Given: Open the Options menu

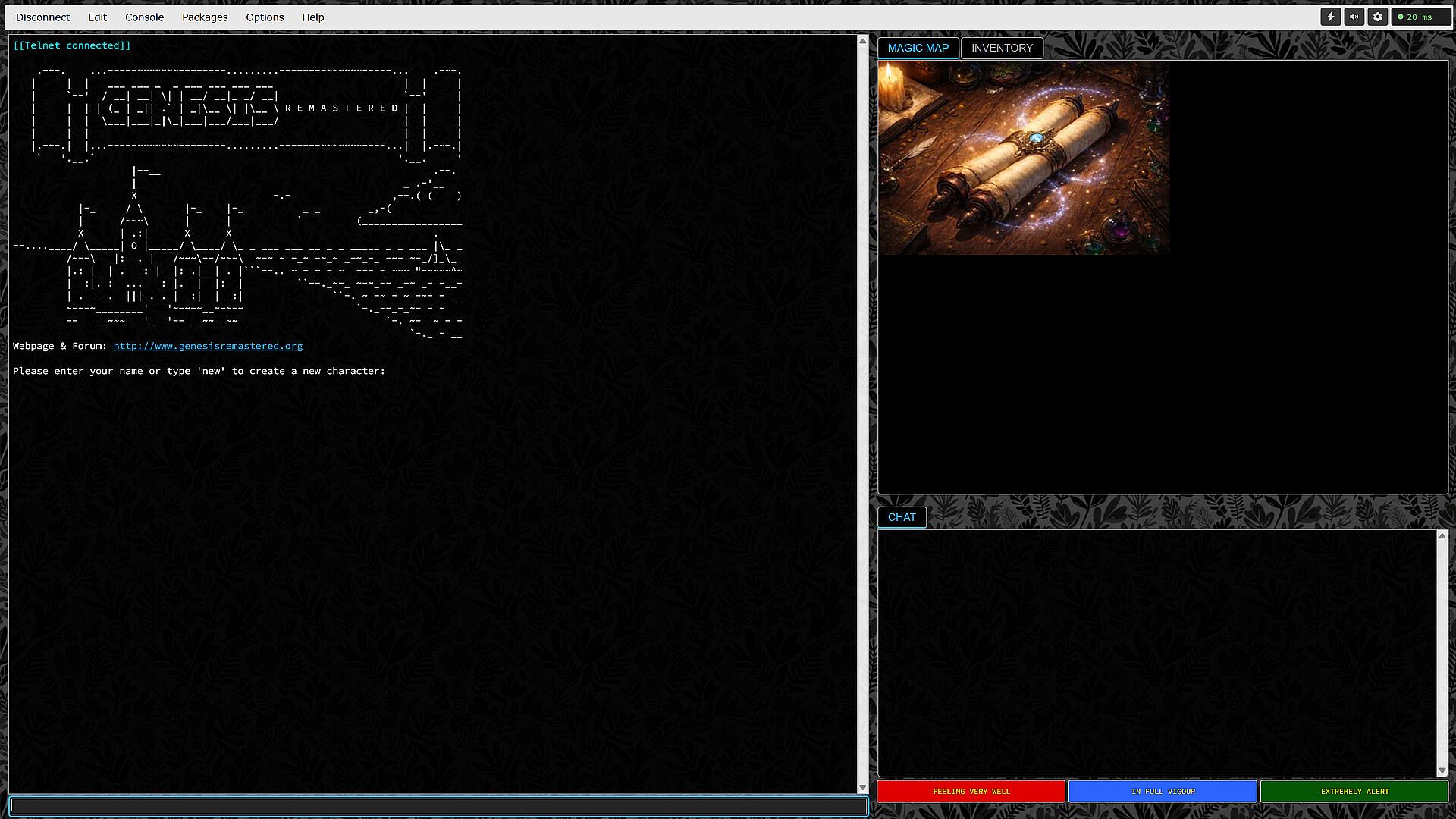Looking at the screenshot, I should tap(265, 17).
